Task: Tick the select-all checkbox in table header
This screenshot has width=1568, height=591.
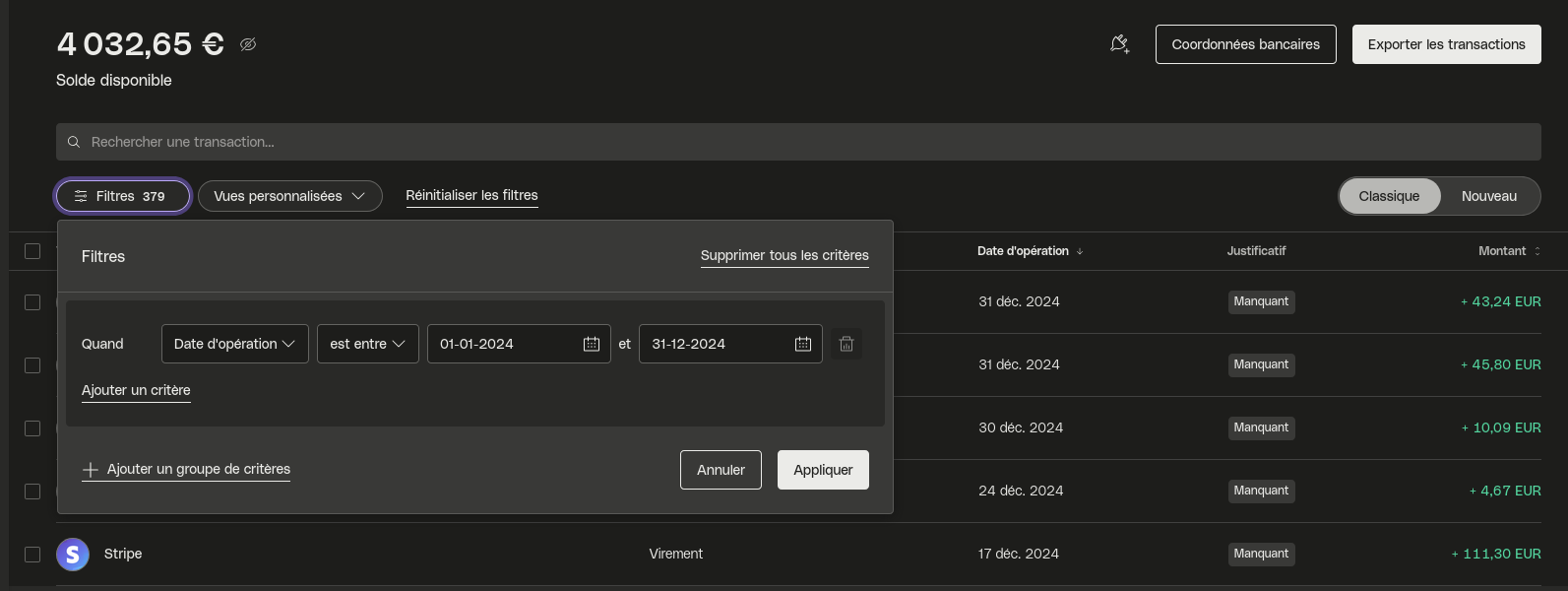Action: pos(32,251)
